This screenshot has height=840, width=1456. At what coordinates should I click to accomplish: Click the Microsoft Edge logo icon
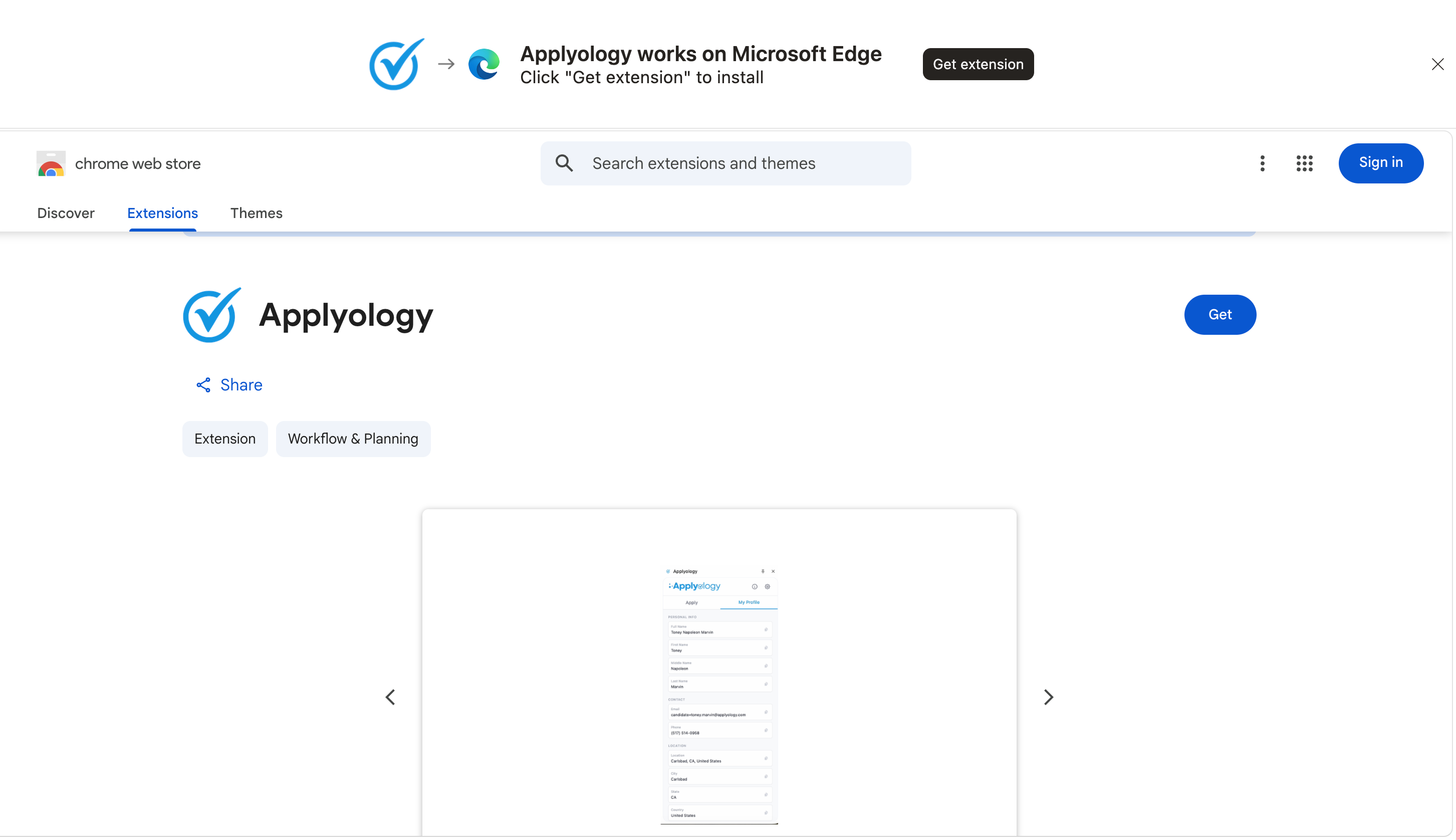(484, 64)
